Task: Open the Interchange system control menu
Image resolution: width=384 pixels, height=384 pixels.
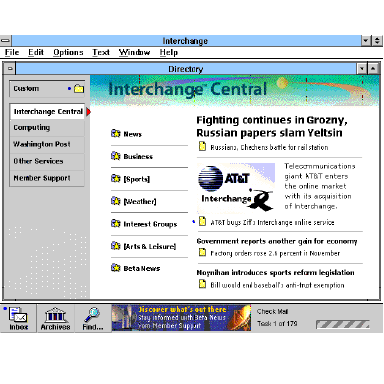Action: (6, 41)
